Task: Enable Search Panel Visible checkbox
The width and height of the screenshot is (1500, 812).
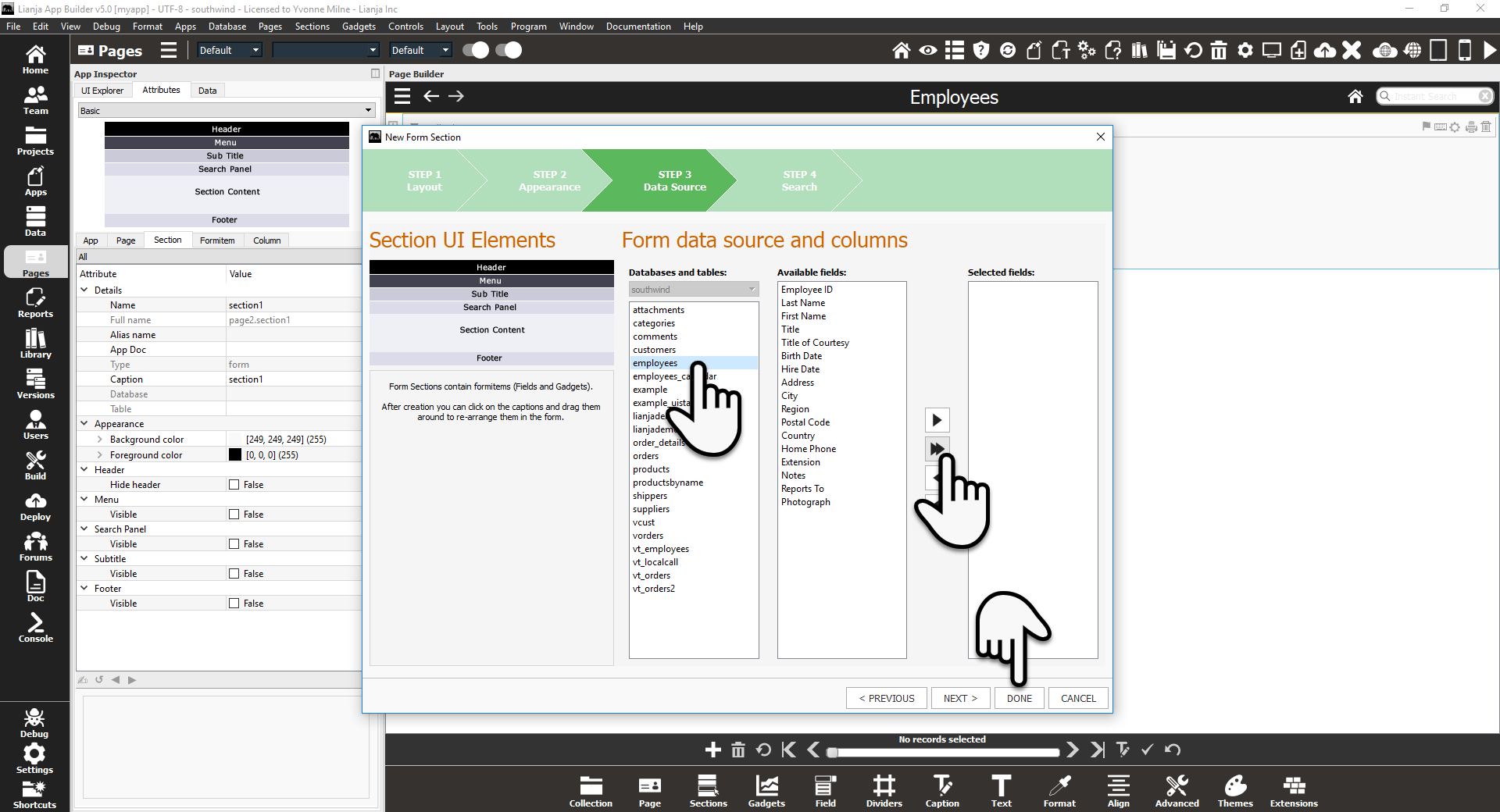Action: 234,544
